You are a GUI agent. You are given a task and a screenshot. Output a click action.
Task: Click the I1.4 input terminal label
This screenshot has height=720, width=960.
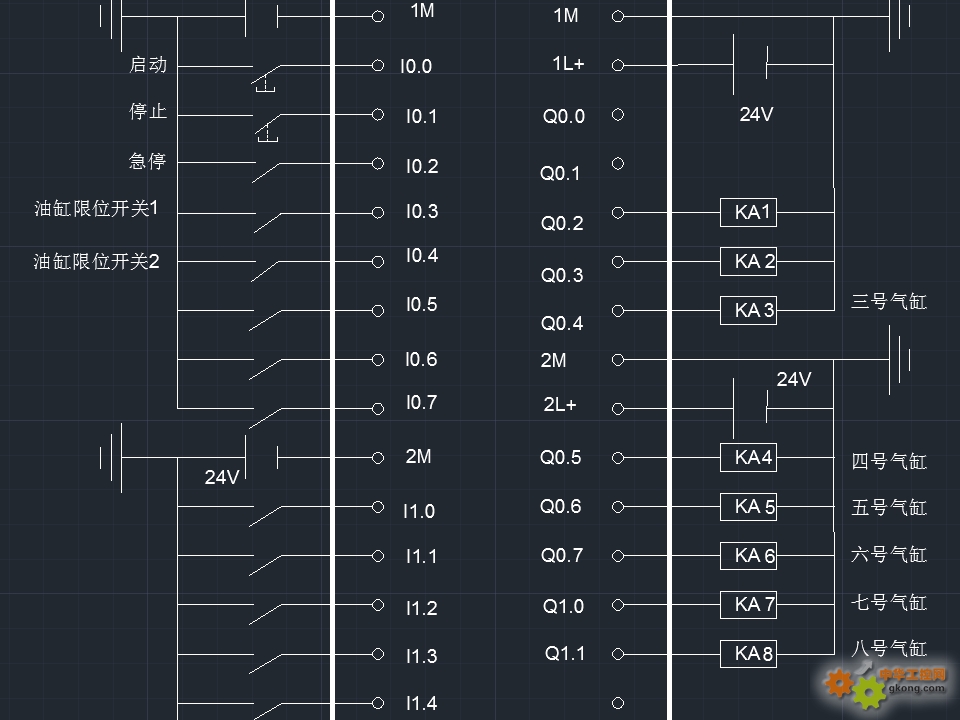(x=422, y=703)
